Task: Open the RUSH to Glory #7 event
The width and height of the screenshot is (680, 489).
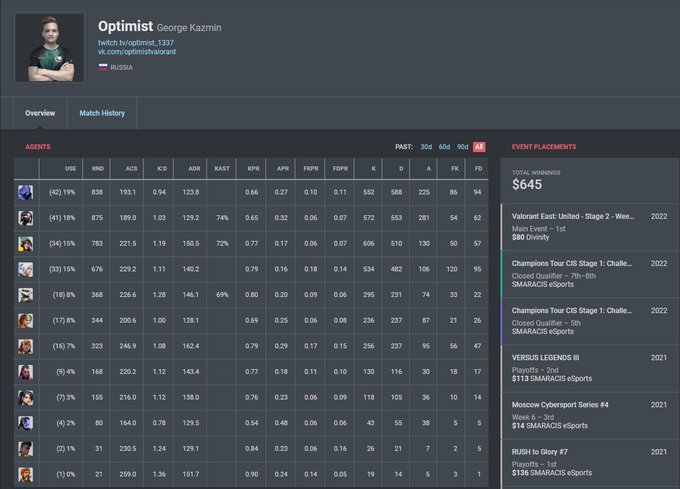Action: click(590, 463)
